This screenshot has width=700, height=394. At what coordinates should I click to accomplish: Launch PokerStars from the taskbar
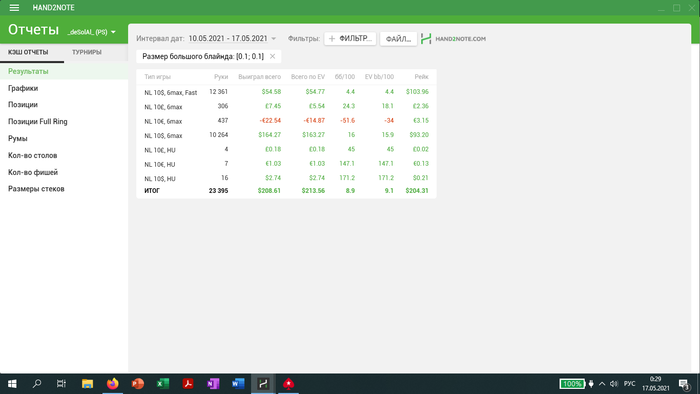click(288, 384)
